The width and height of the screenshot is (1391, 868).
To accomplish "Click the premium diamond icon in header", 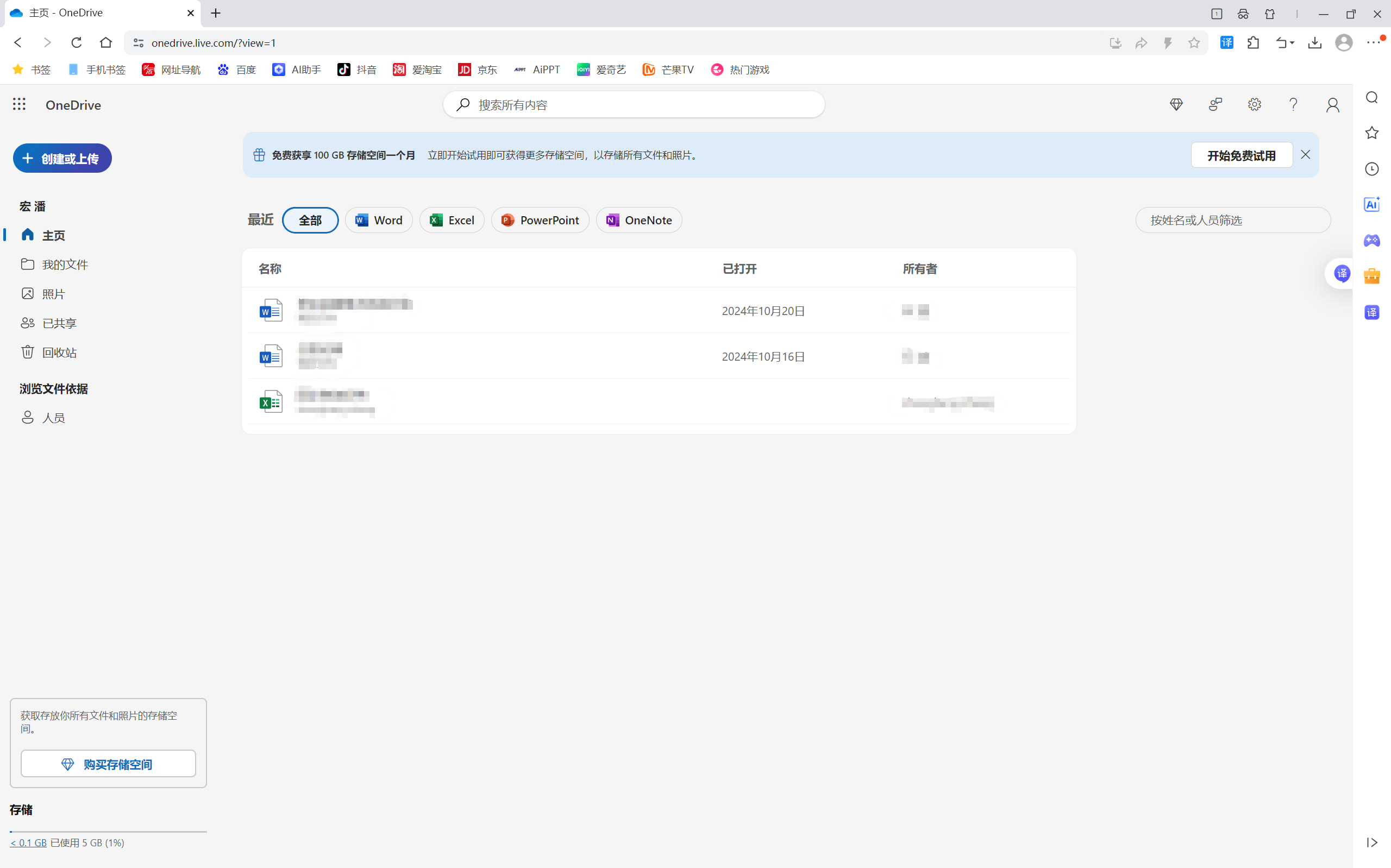I will (1176, 104).
